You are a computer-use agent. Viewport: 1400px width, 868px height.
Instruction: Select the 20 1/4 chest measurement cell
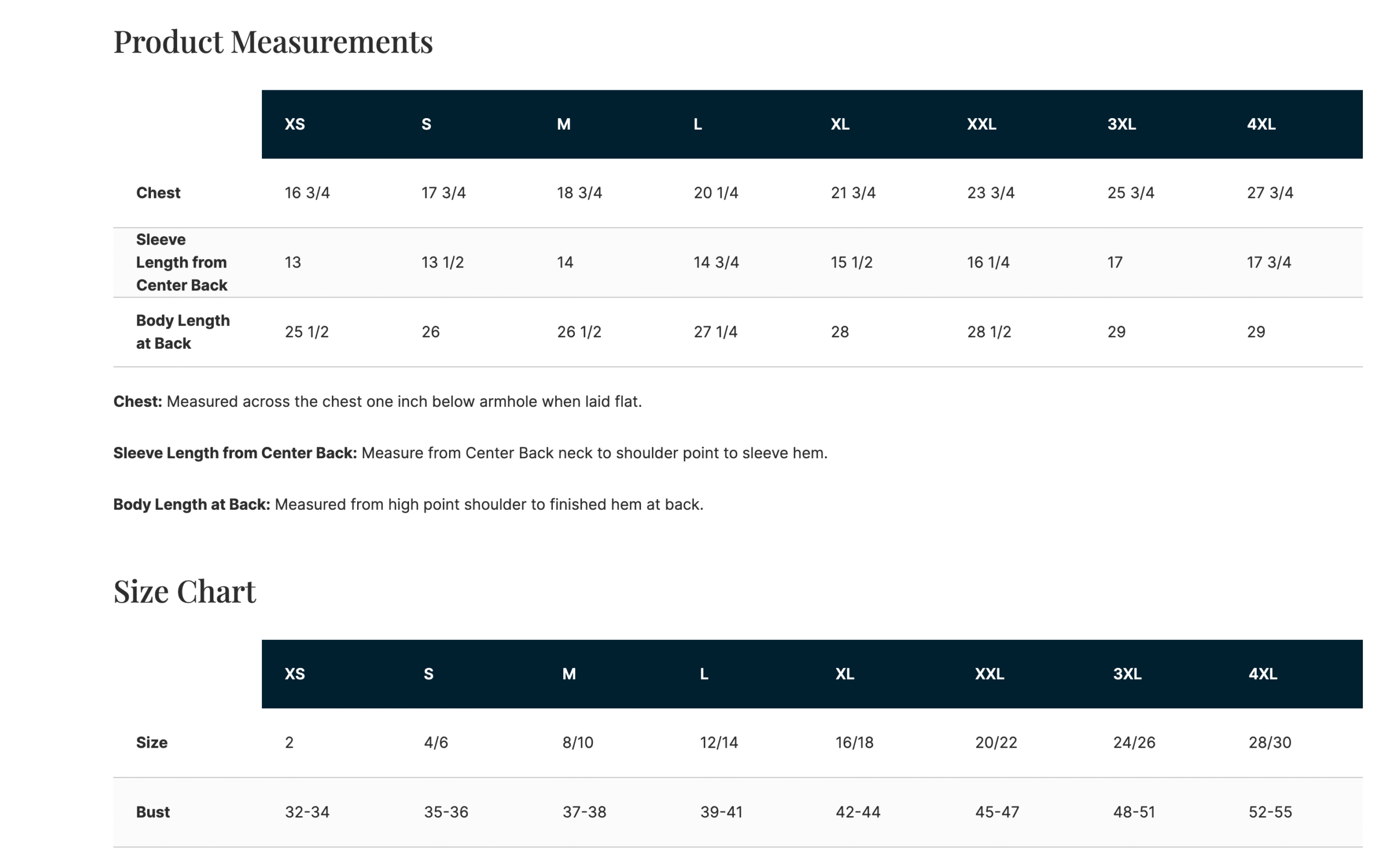pos(716,193)
